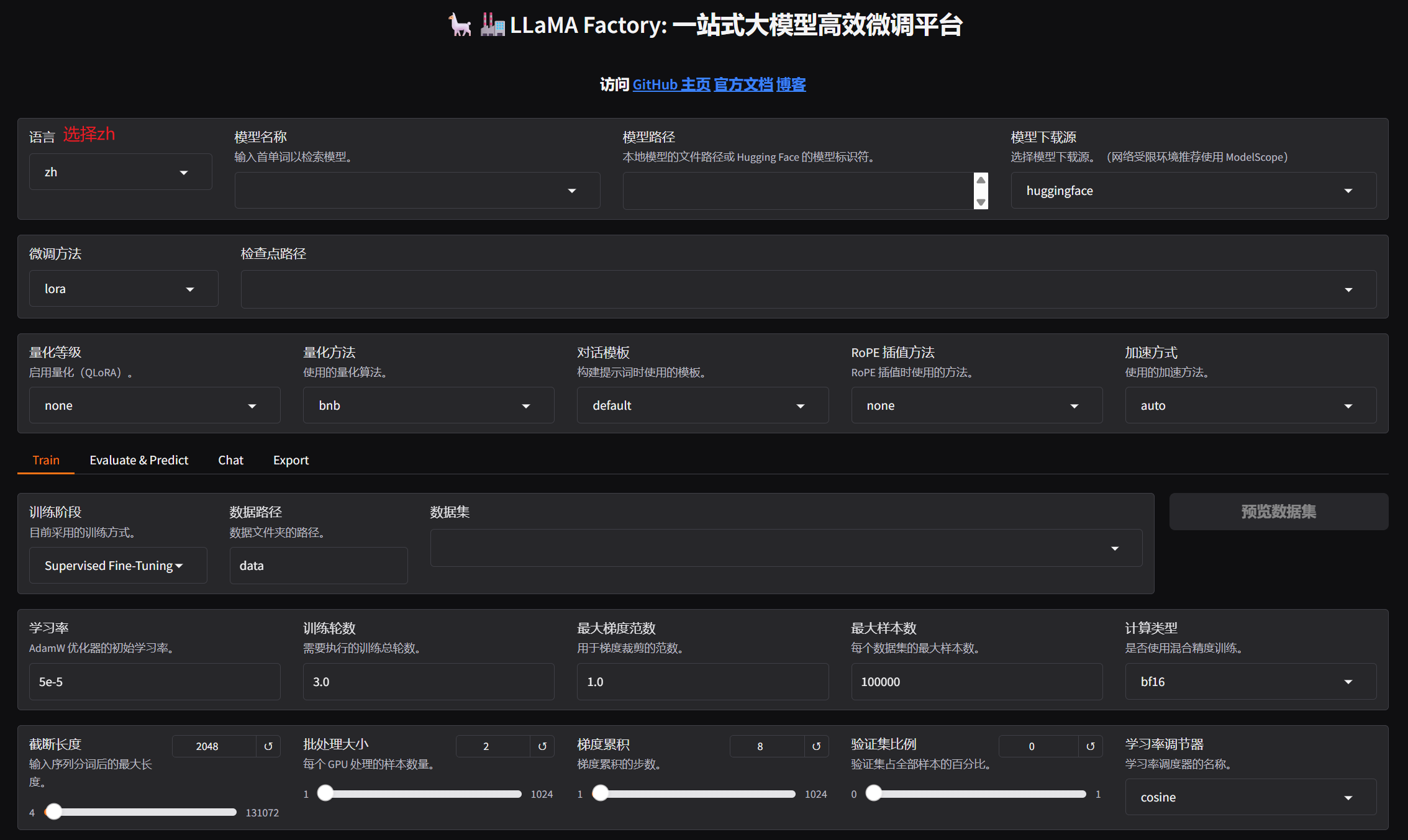Click the up arrow in 模型路径 field
1408x840 pixels.
(x=981, y=180)
